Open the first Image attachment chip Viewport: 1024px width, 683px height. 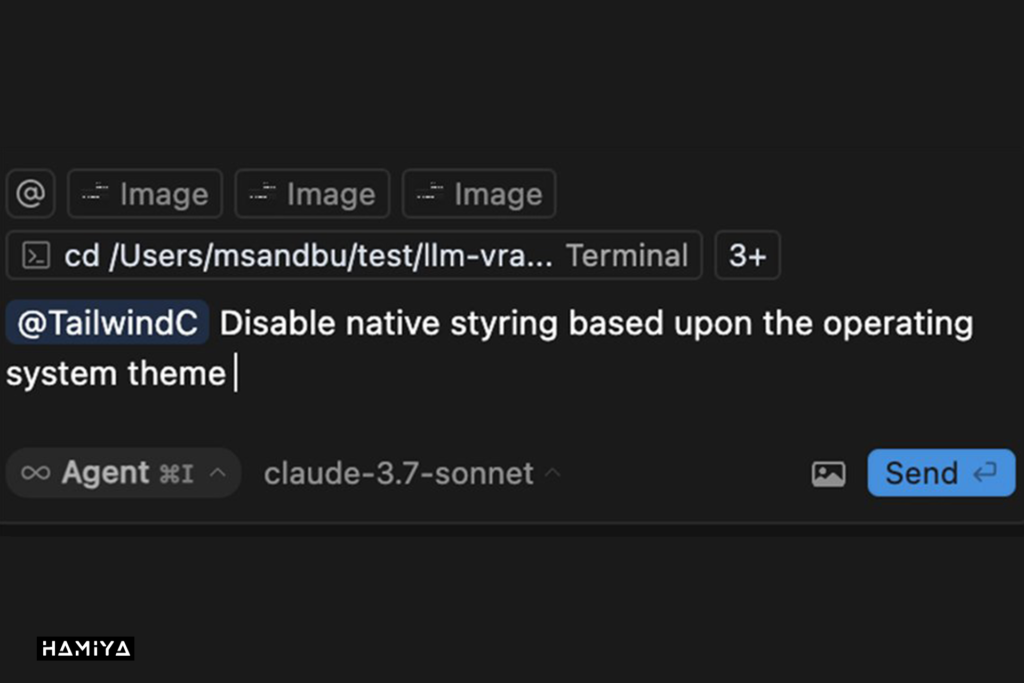144,194
